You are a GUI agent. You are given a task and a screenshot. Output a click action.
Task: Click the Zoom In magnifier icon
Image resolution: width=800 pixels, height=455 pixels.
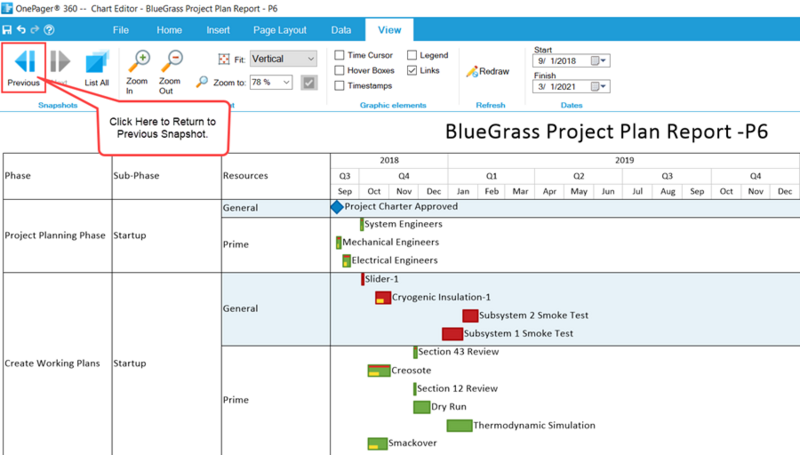click(139, 62)
